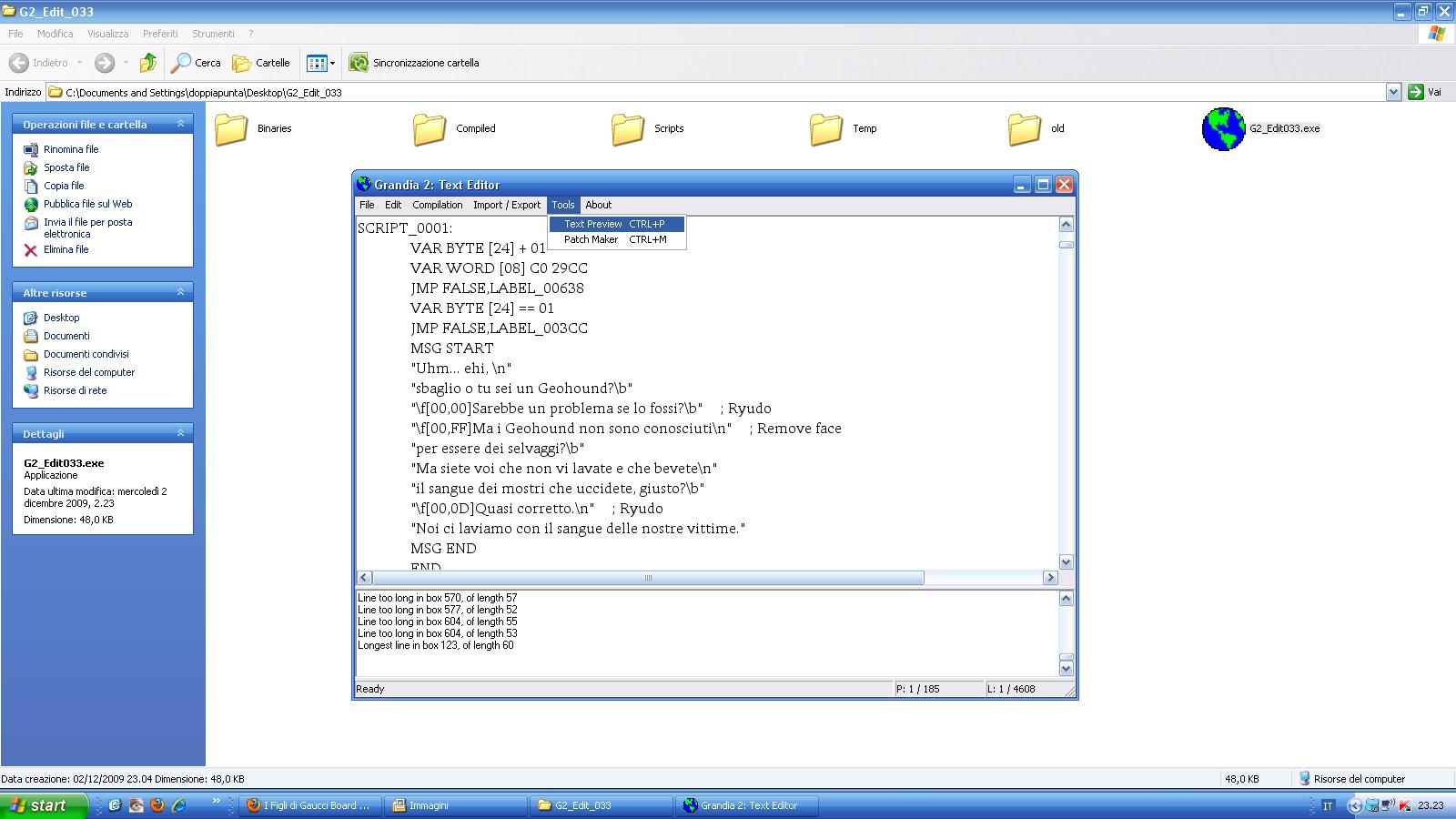Screen dimensions: 1456x819
Task: Click script editor horizontal scroll right arrow
Action: [x=1050, y=578]
